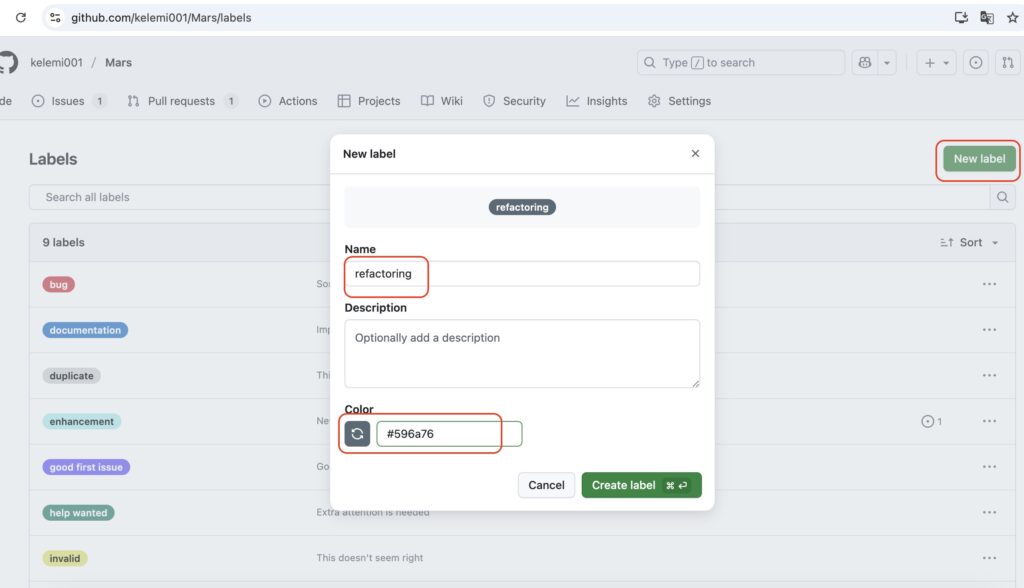
Task: Reload the page in browser
Action: (21, 17)
